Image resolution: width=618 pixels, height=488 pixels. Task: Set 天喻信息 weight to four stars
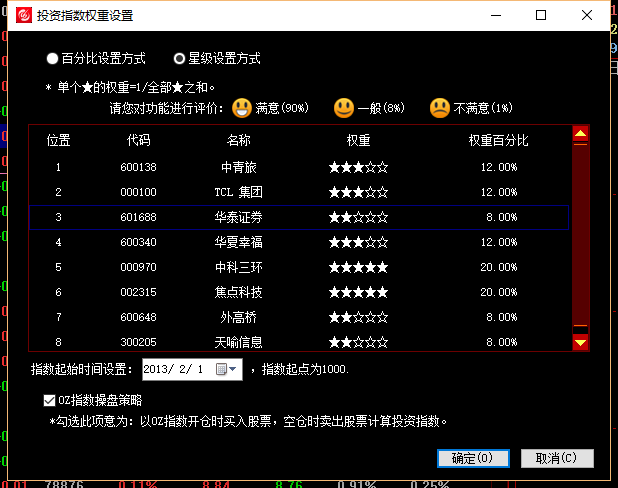(x=370, y=342)
